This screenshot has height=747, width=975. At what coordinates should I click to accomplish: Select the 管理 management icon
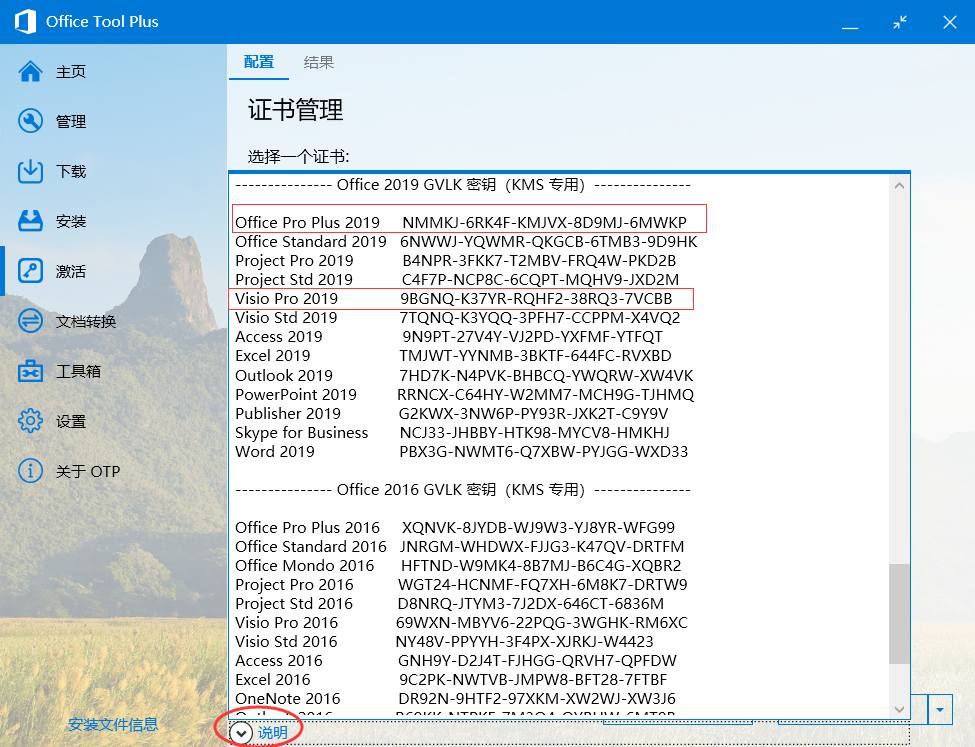coord(28,121)
